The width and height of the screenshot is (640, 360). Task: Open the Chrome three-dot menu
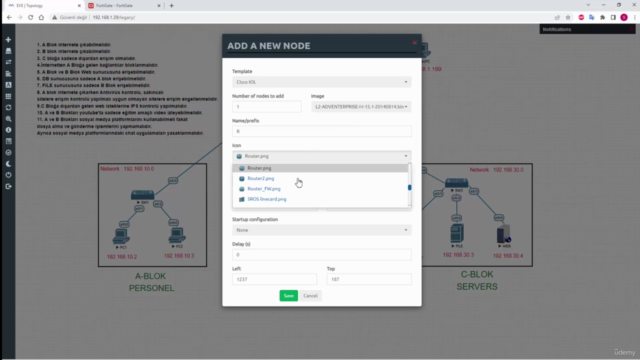coord(635,18)
